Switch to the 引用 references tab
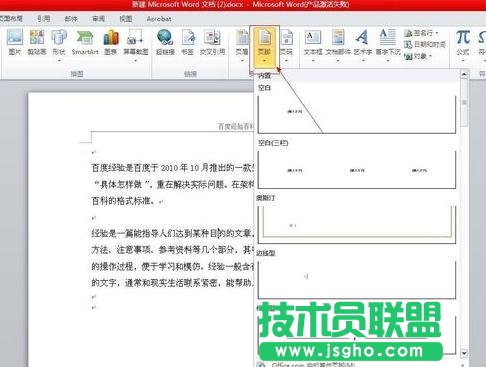Viewport: 486px width, 367px height. (44, 19)
